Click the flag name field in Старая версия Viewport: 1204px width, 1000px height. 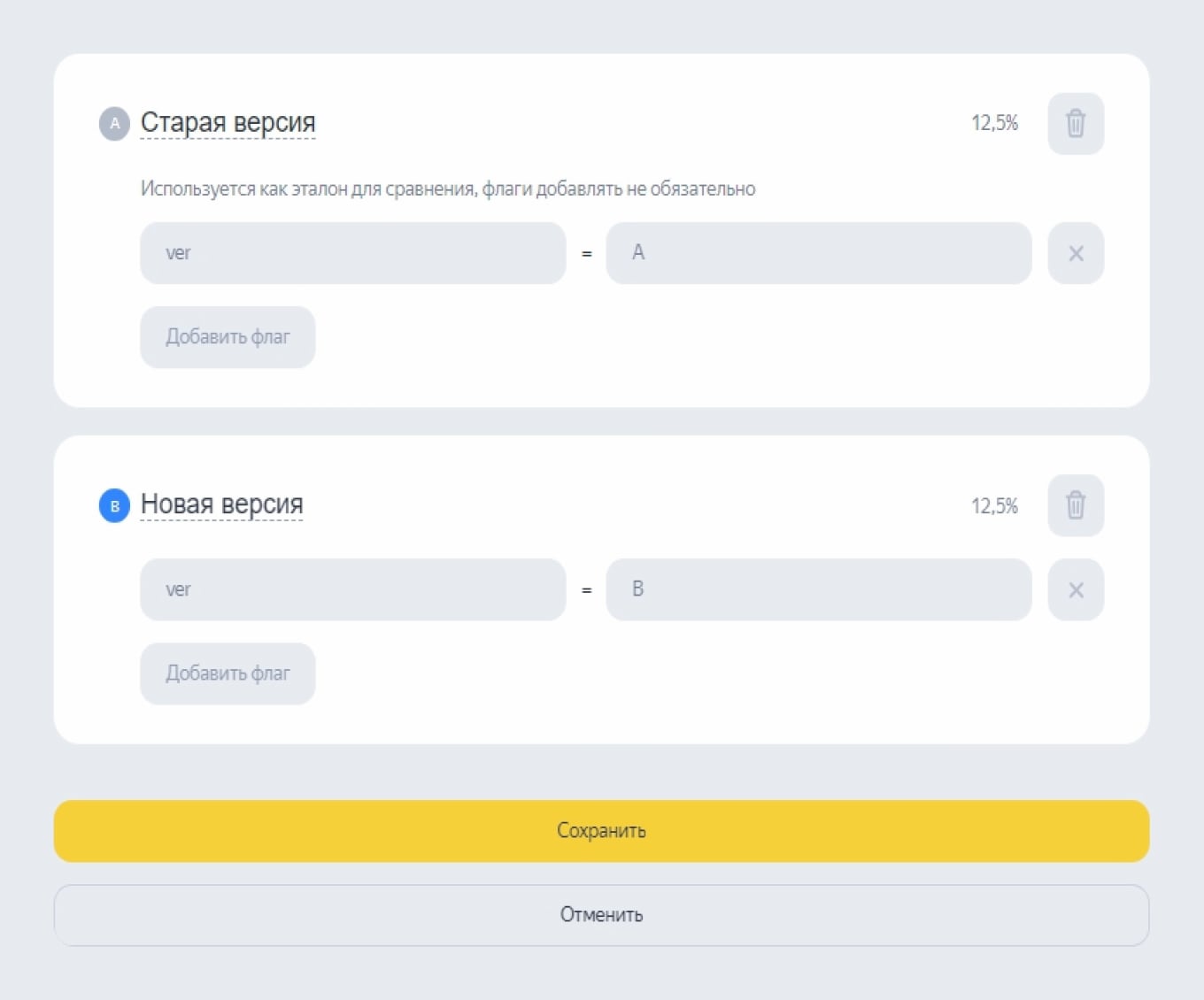click(x=352, y=253)
